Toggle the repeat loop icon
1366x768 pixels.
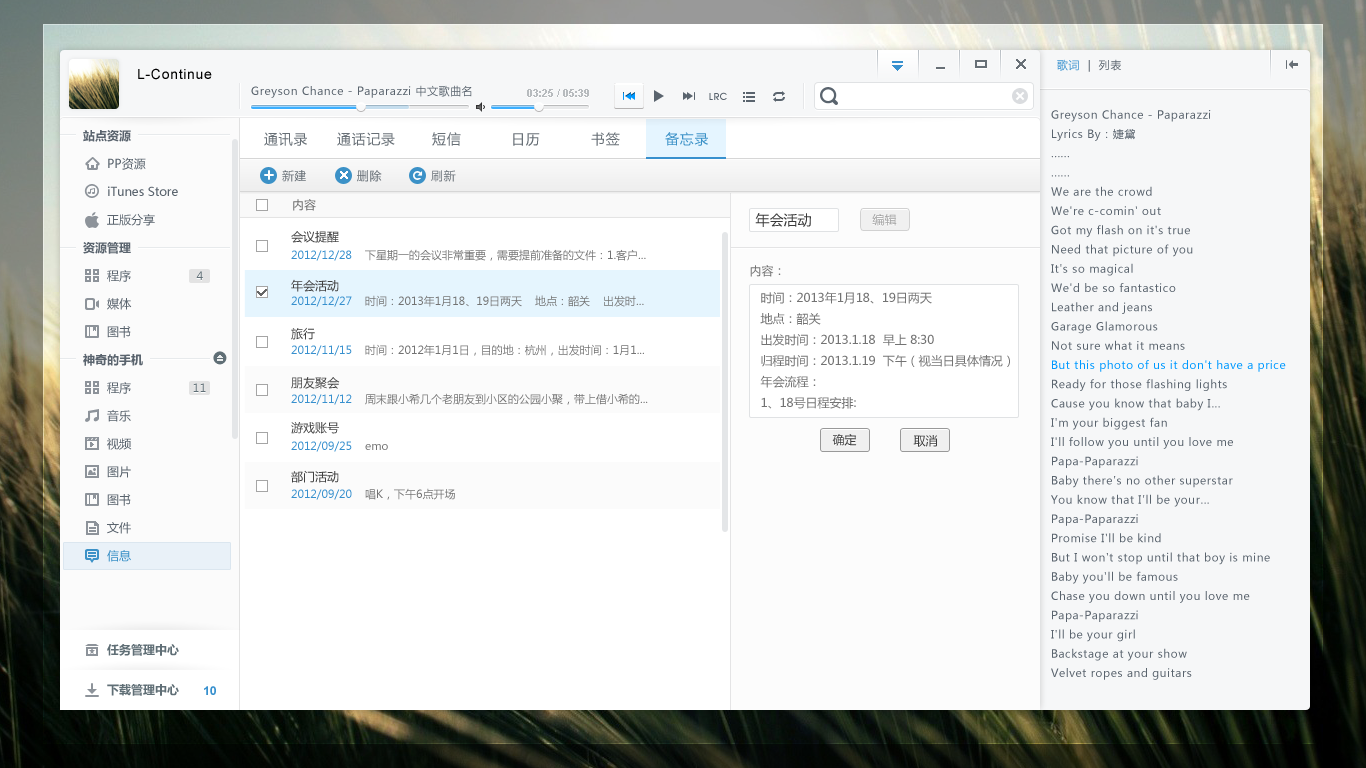tap(779, 97)
